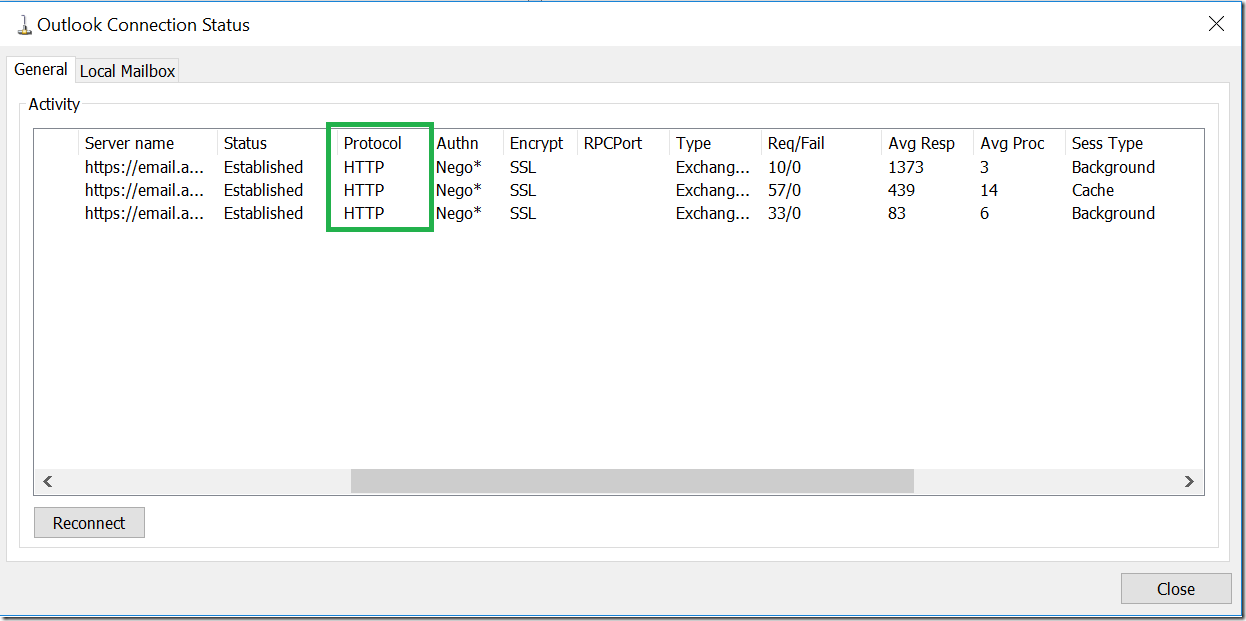Click the Avg Proc value 14

[989, 190]
